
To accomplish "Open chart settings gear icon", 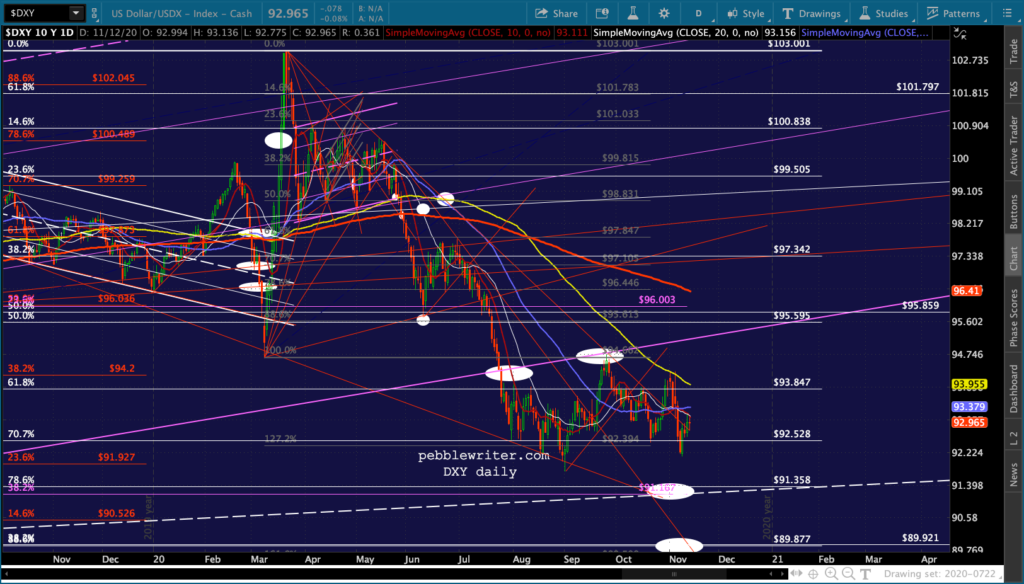I will tap(664, 13).
